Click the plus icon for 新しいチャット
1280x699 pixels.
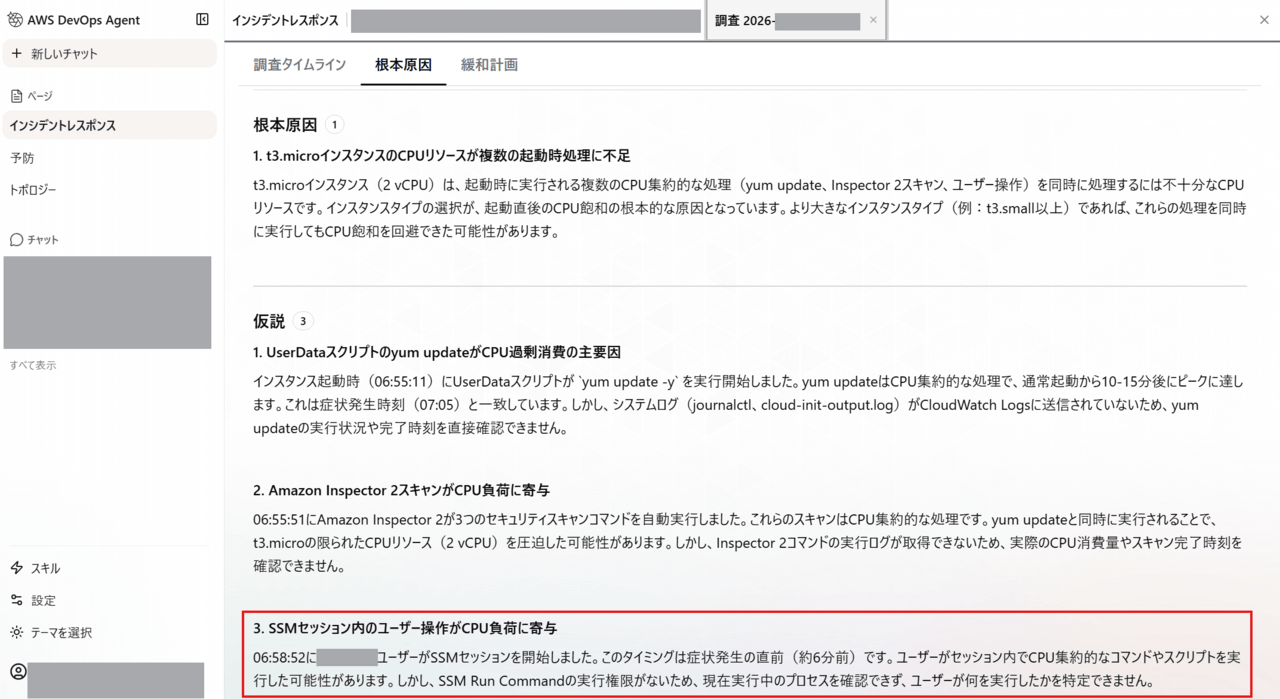pyautogui.click(x=16, y=54)
